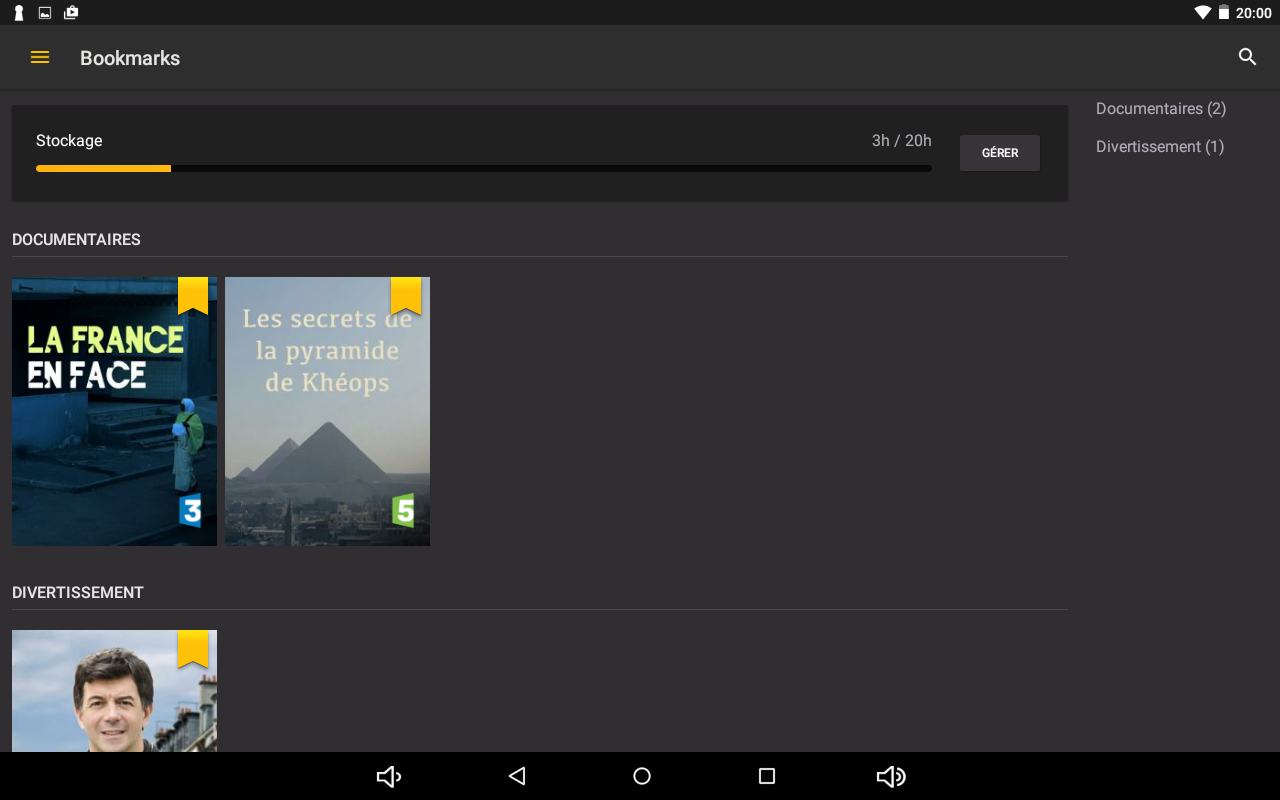Open search with the magnifier icon
This screenshot has width=1280, height=800.
point(1247,57)
